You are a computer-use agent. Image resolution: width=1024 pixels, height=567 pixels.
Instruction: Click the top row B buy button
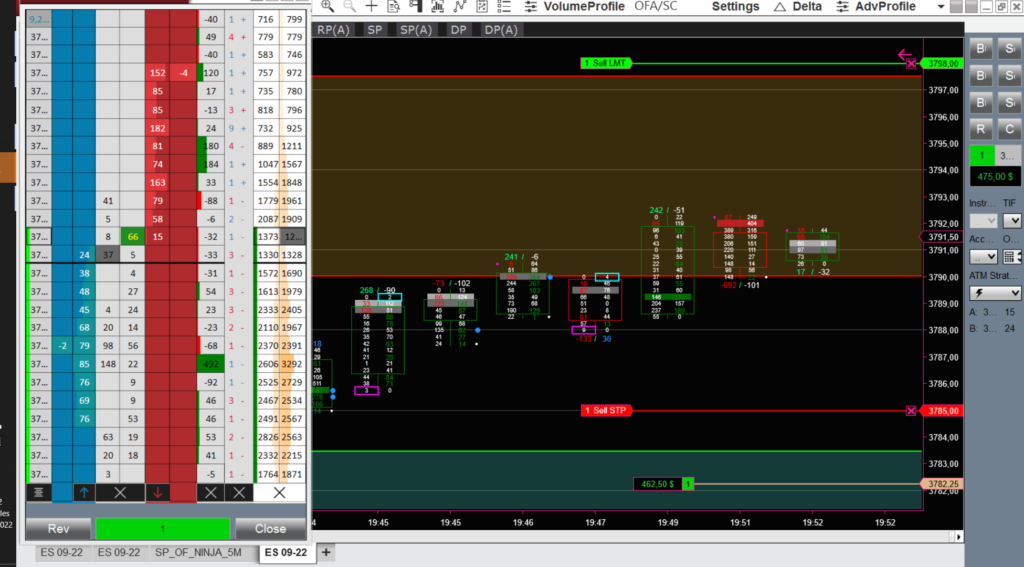pyautogui.click(x=981, y=49)
